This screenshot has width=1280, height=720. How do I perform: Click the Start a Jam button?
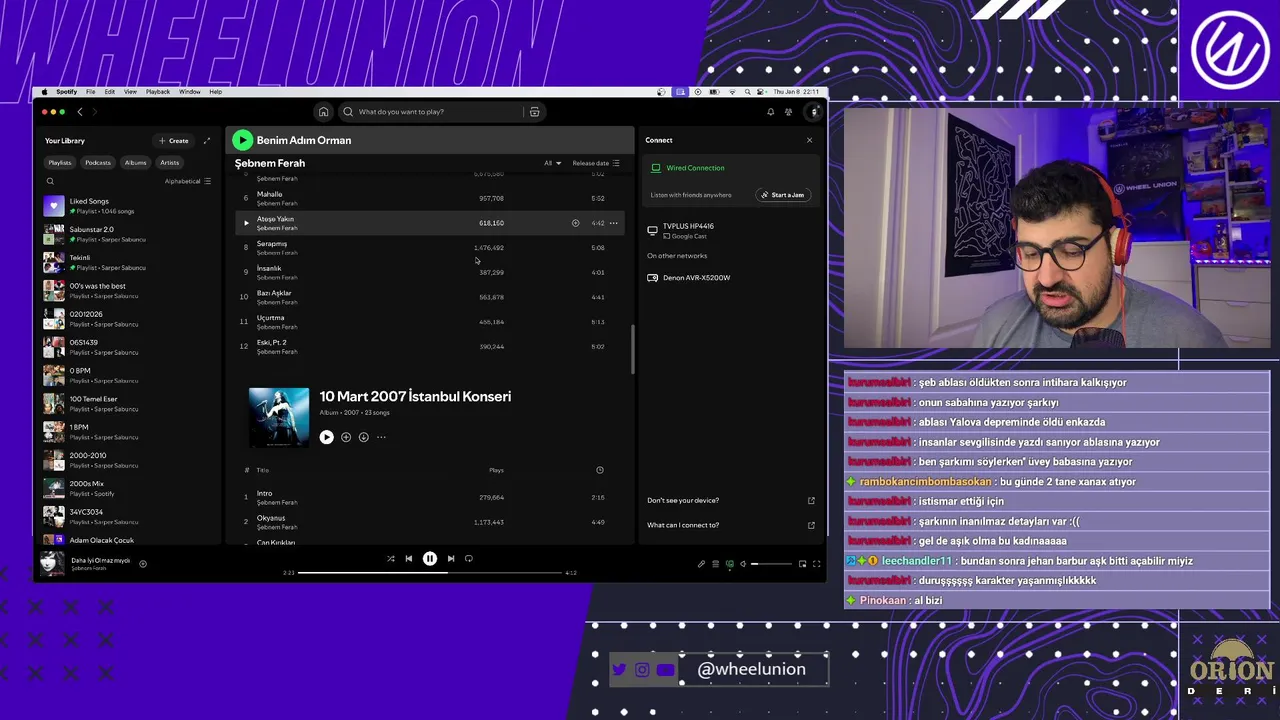click(x=782, y=195)
